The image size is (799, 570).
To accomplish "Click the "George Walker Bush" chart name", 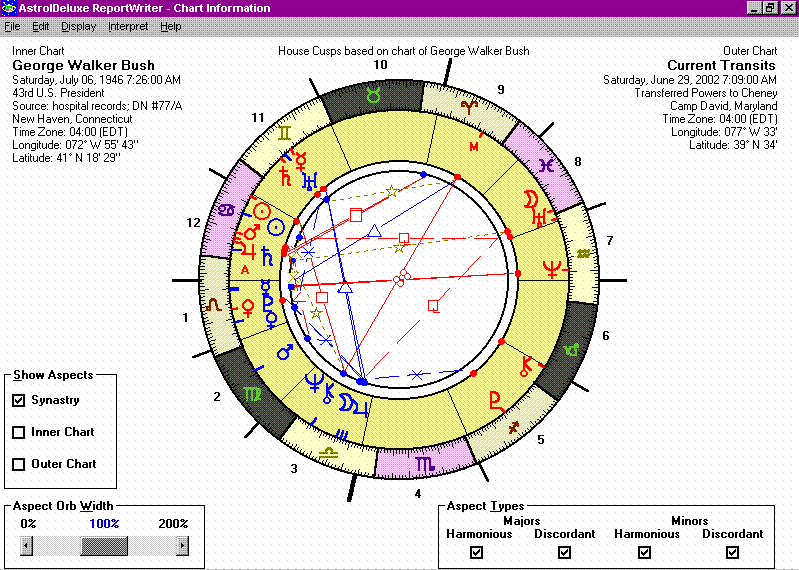I will coord(84,65).
